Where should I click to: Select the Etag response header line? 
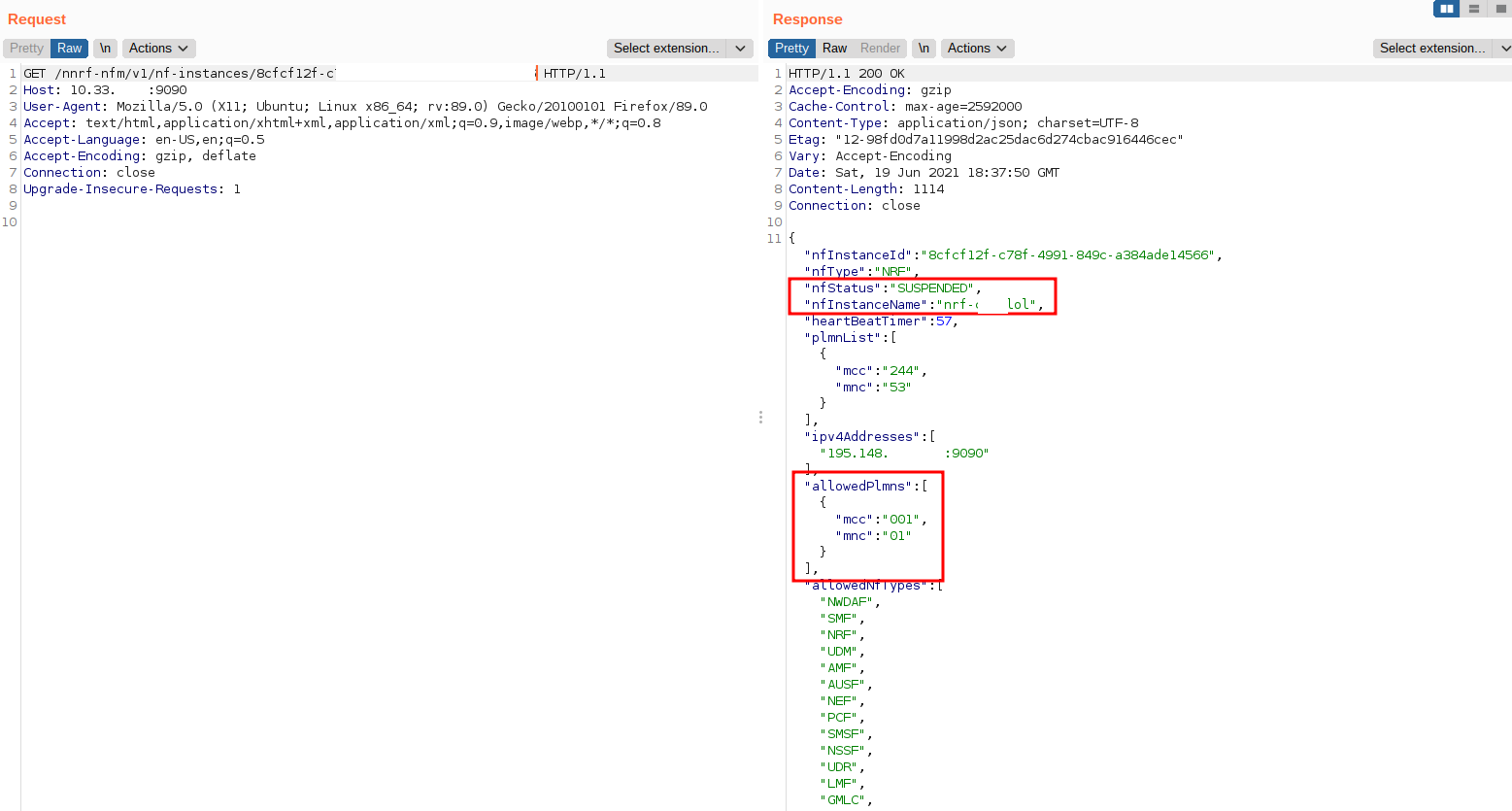(986, 140)
